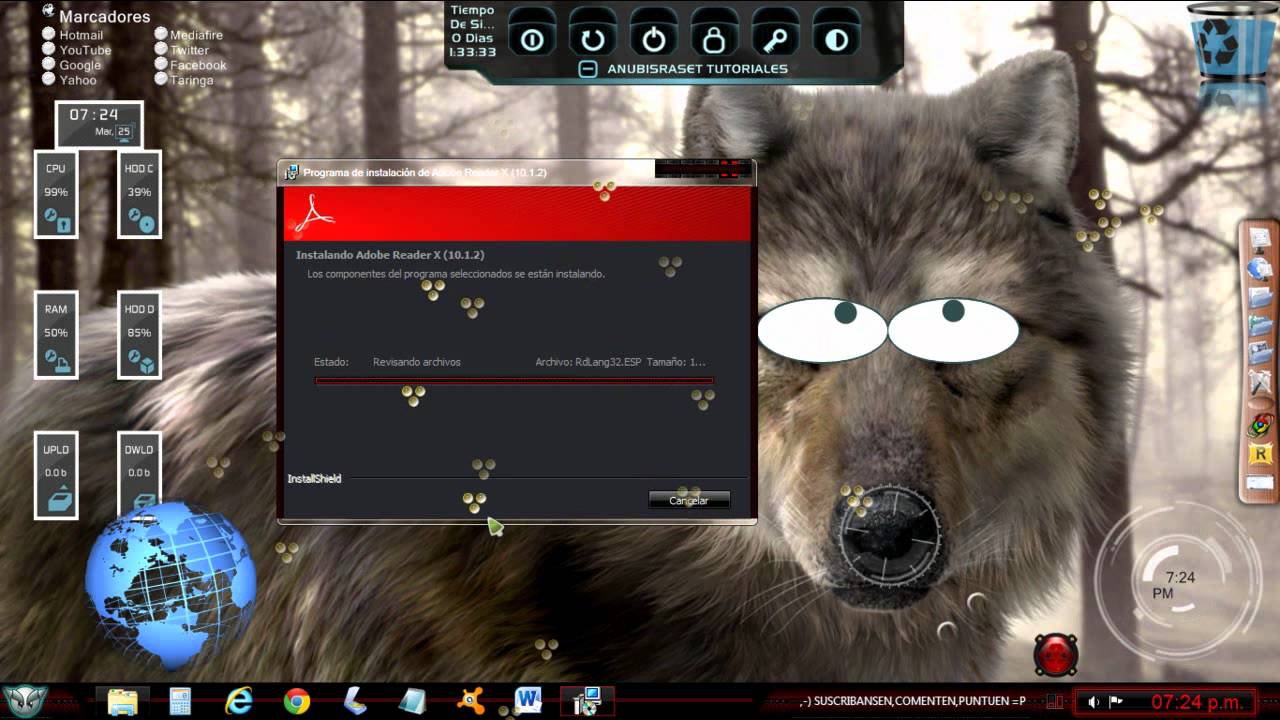Click the UPLD upload speed gadget
Image resolution: width=1280 pixels, height=720 pixels.
tap(56, 475)
